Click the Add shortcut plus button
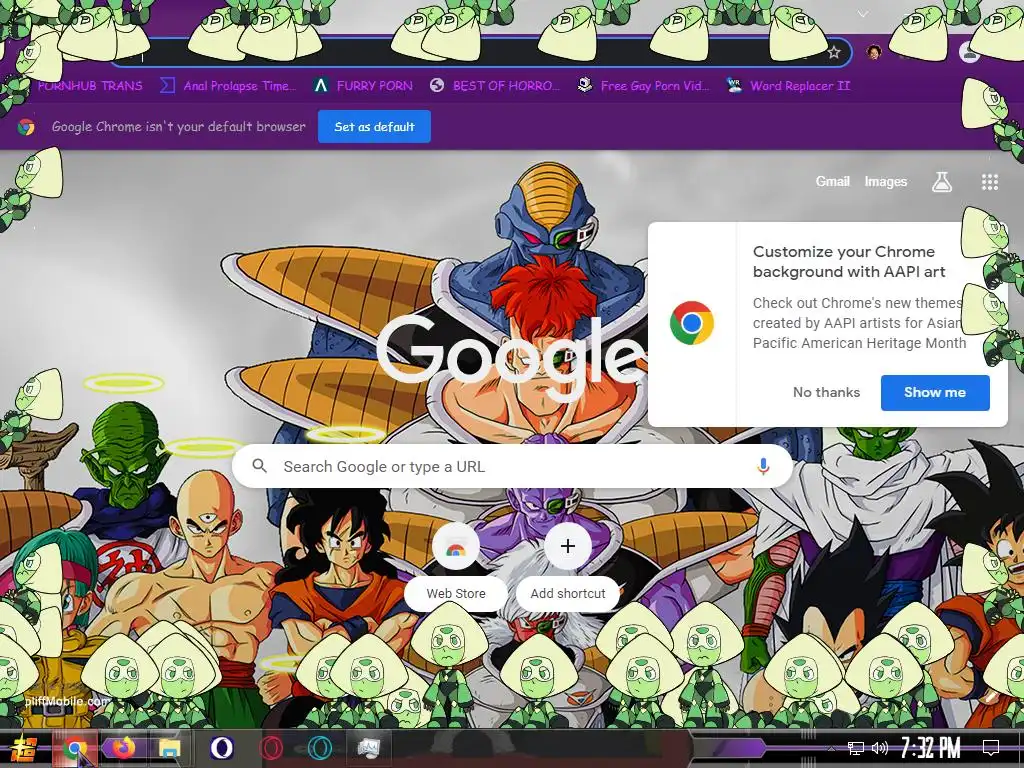The height and width of the screenshot is (768, 1024). coord(568,546)
